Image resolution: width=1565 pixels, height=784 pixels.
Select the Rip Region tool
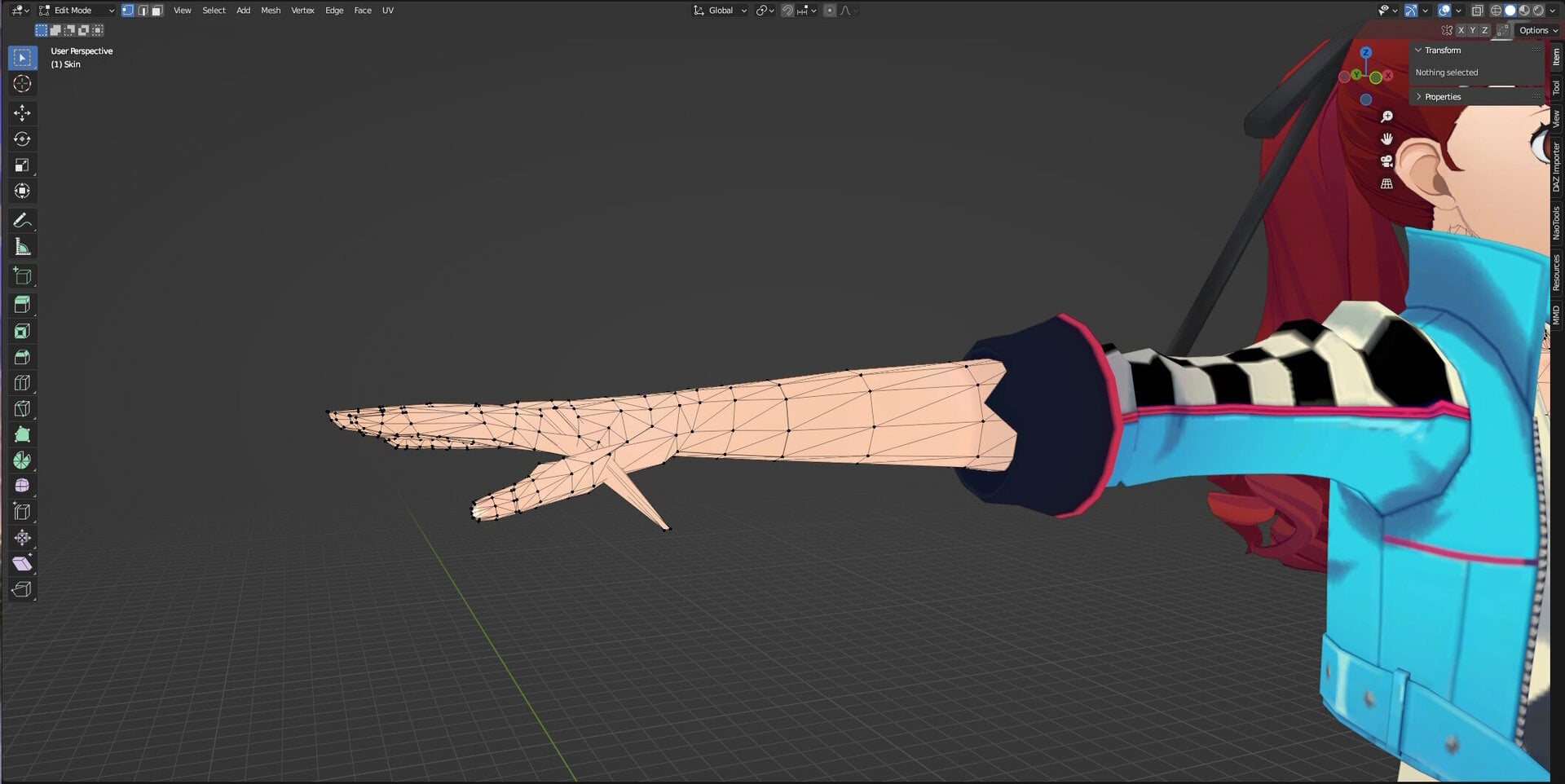click(x=22, y=589)
